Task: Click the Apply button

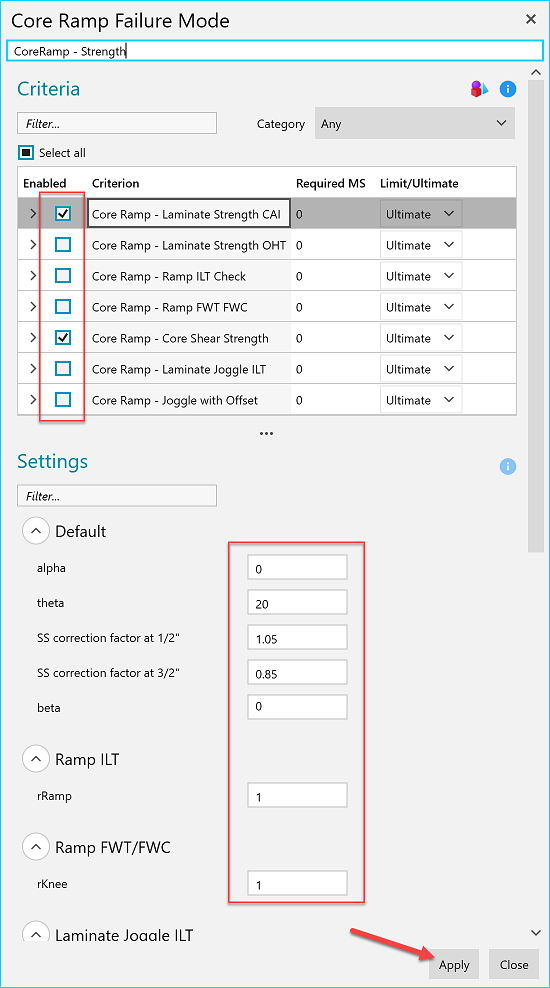Action: pyautogui.click(x=454, y=965)
